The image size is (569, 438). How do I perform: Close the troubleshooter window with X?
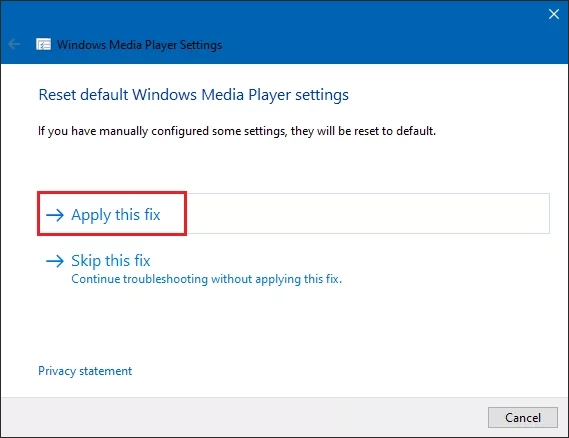[554, 14]
